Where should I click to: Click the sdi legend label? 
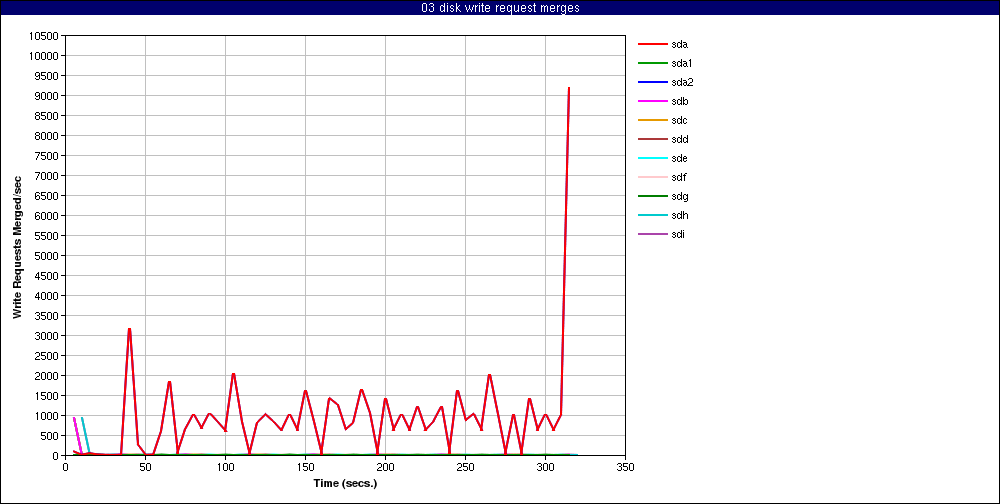point(678,234)
